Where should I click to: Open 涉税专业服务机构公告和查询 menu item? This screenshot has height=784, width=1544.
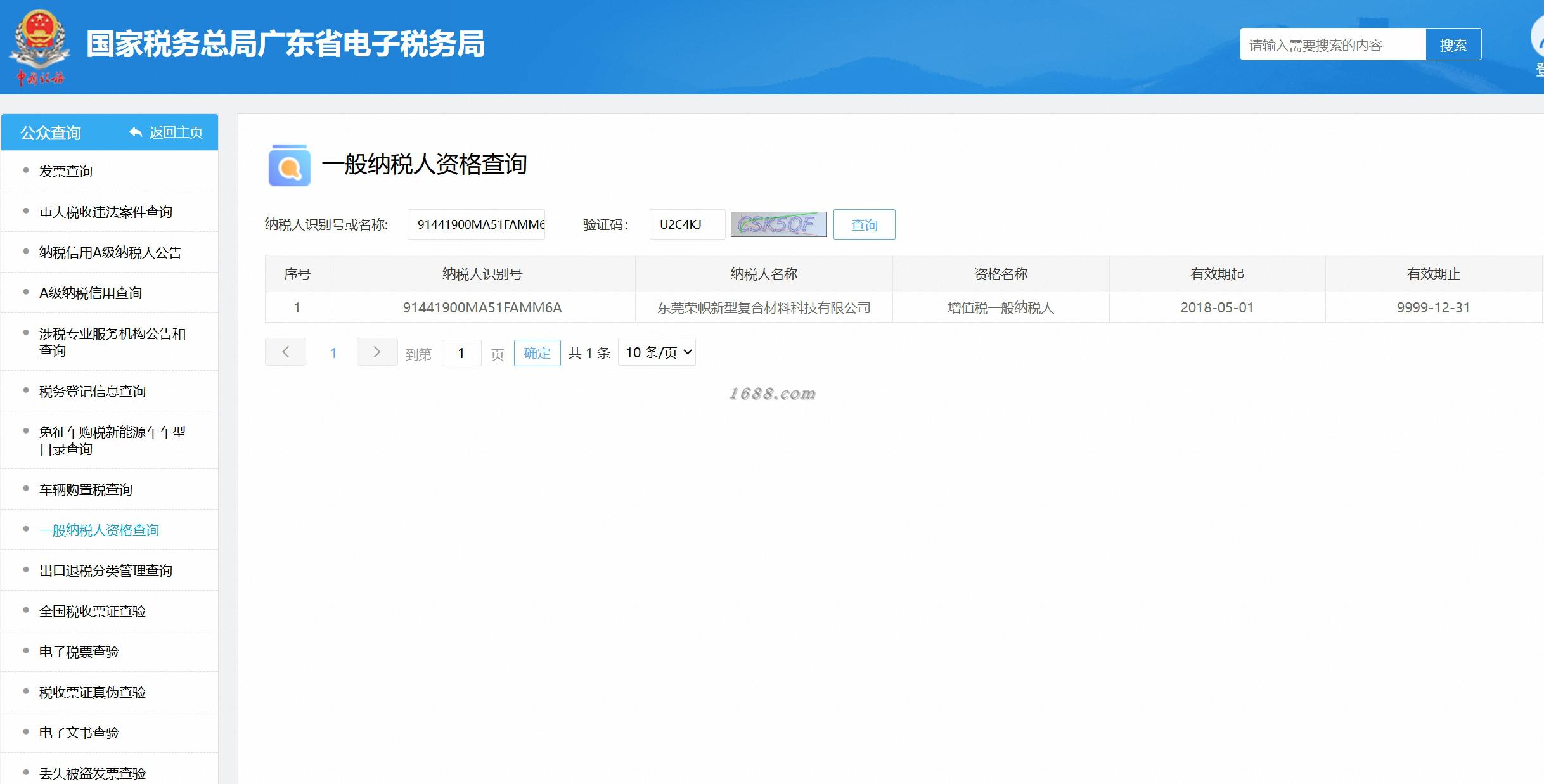pos(112,342)
